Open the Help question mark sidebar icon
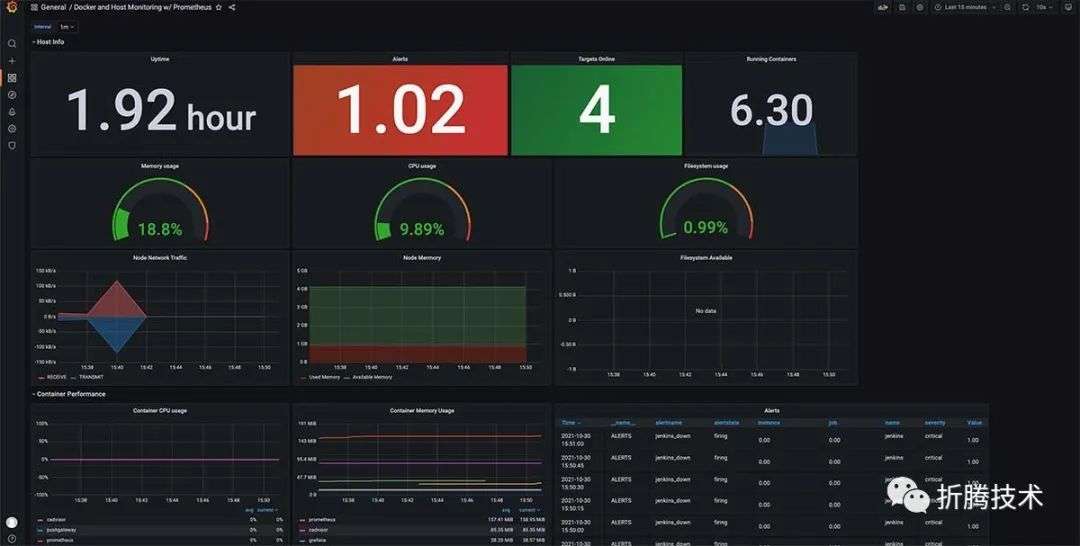 coord(12,538)
